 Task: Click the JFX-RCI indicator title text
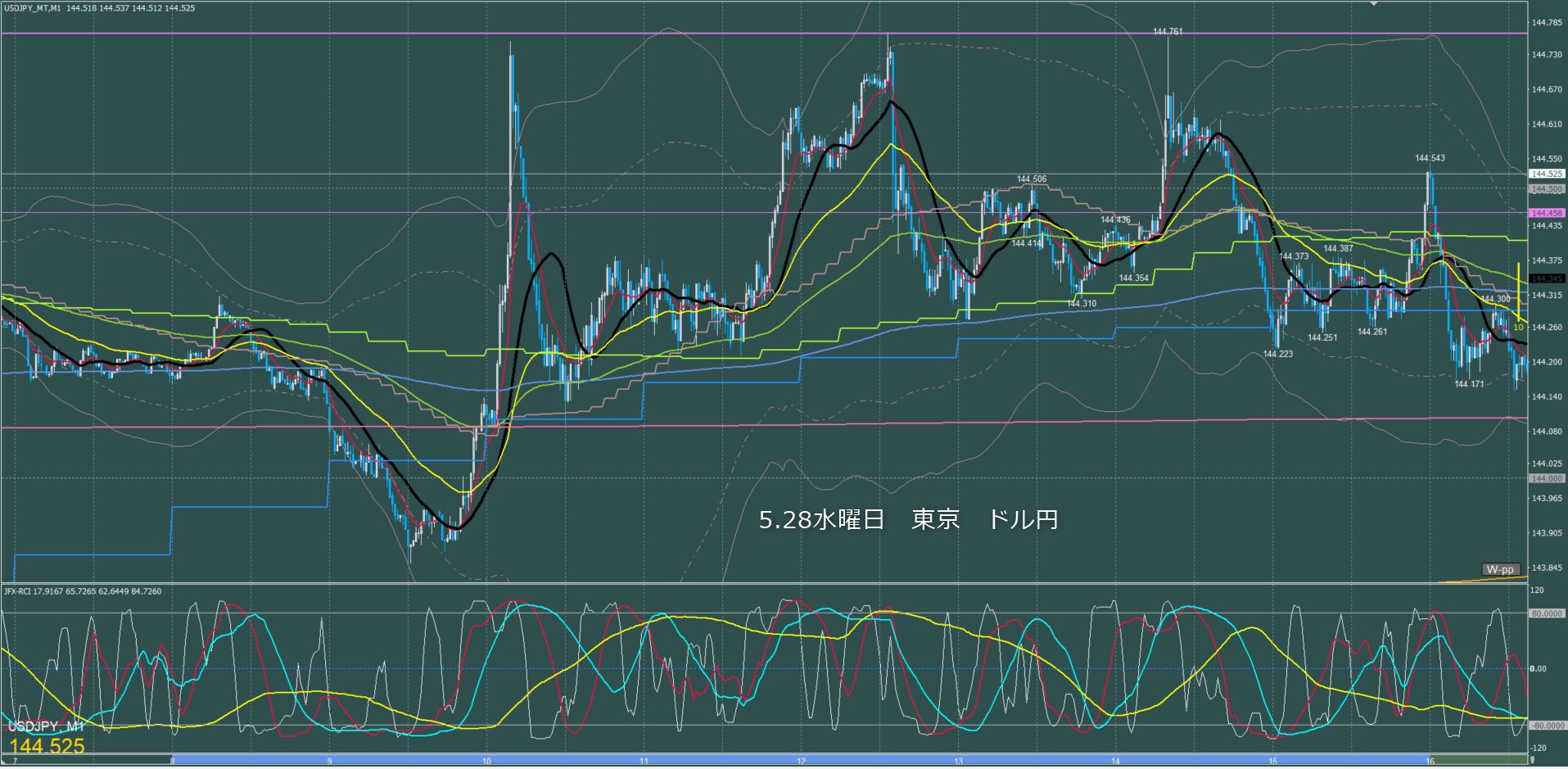coord(83,591)
